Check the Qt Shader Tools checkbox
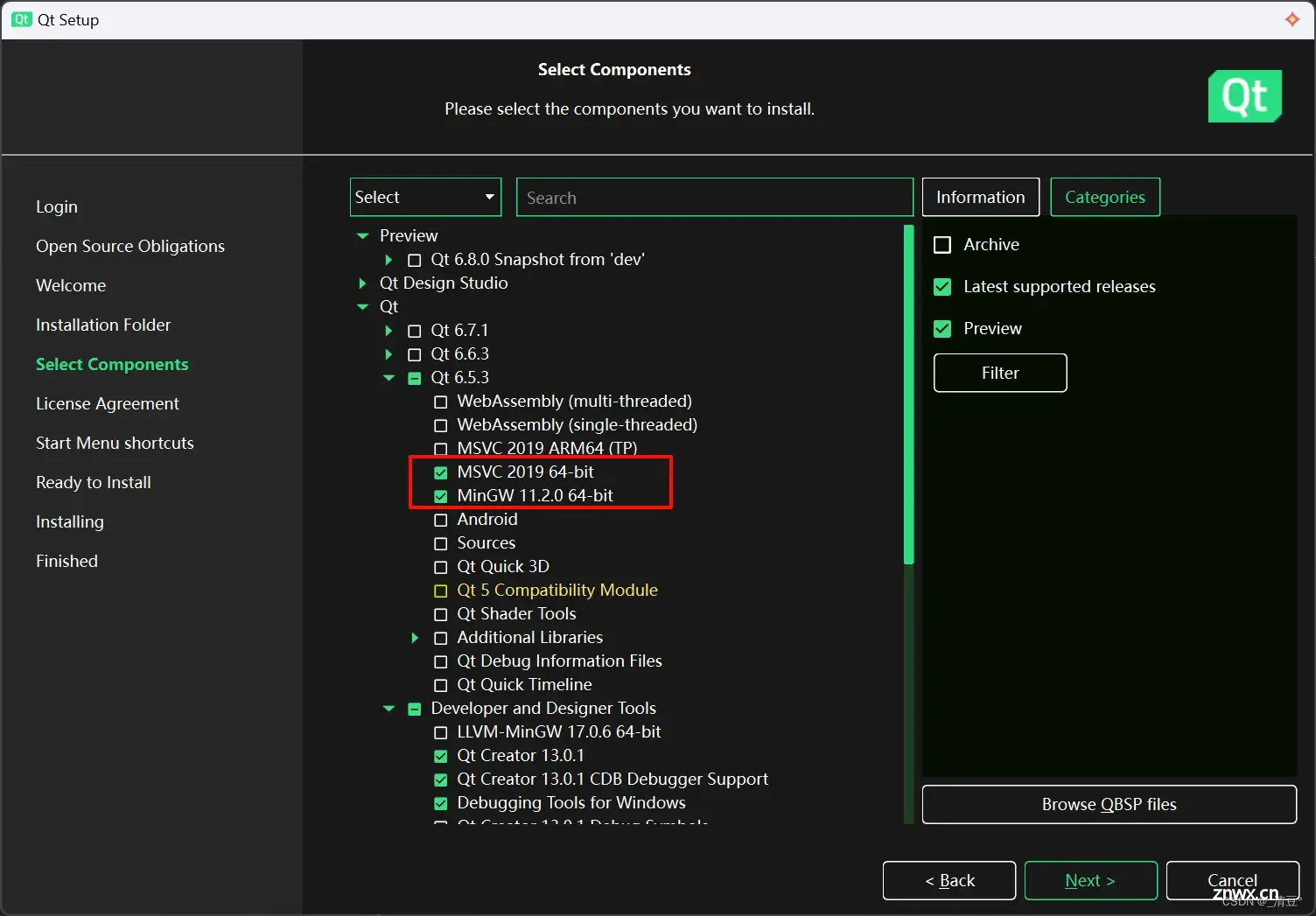The width and height of the screenshot is (1316, 916). [441, 614]
